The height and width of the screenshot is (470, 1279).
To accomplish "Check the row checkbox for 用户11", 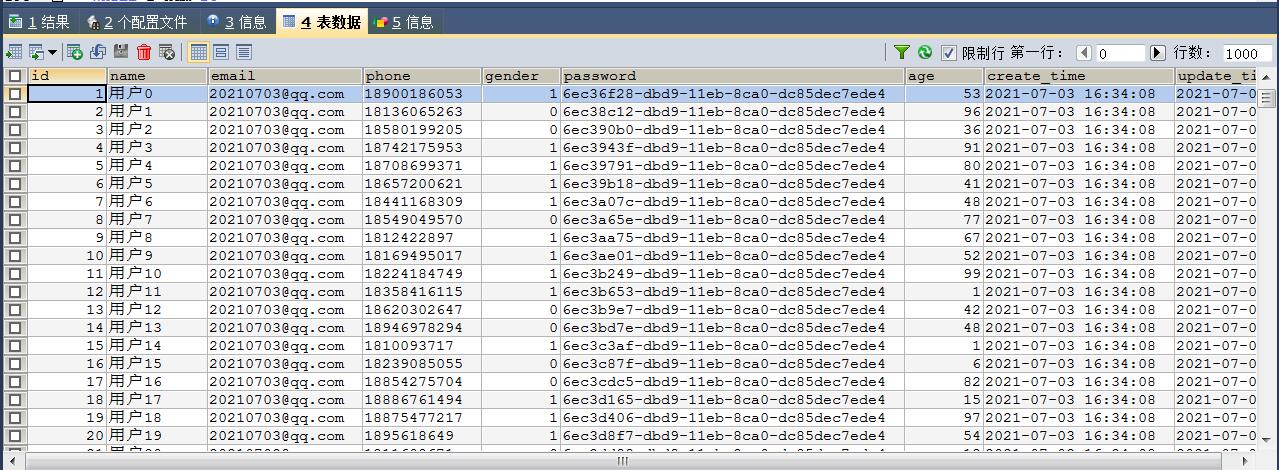I will pos(14,292).
